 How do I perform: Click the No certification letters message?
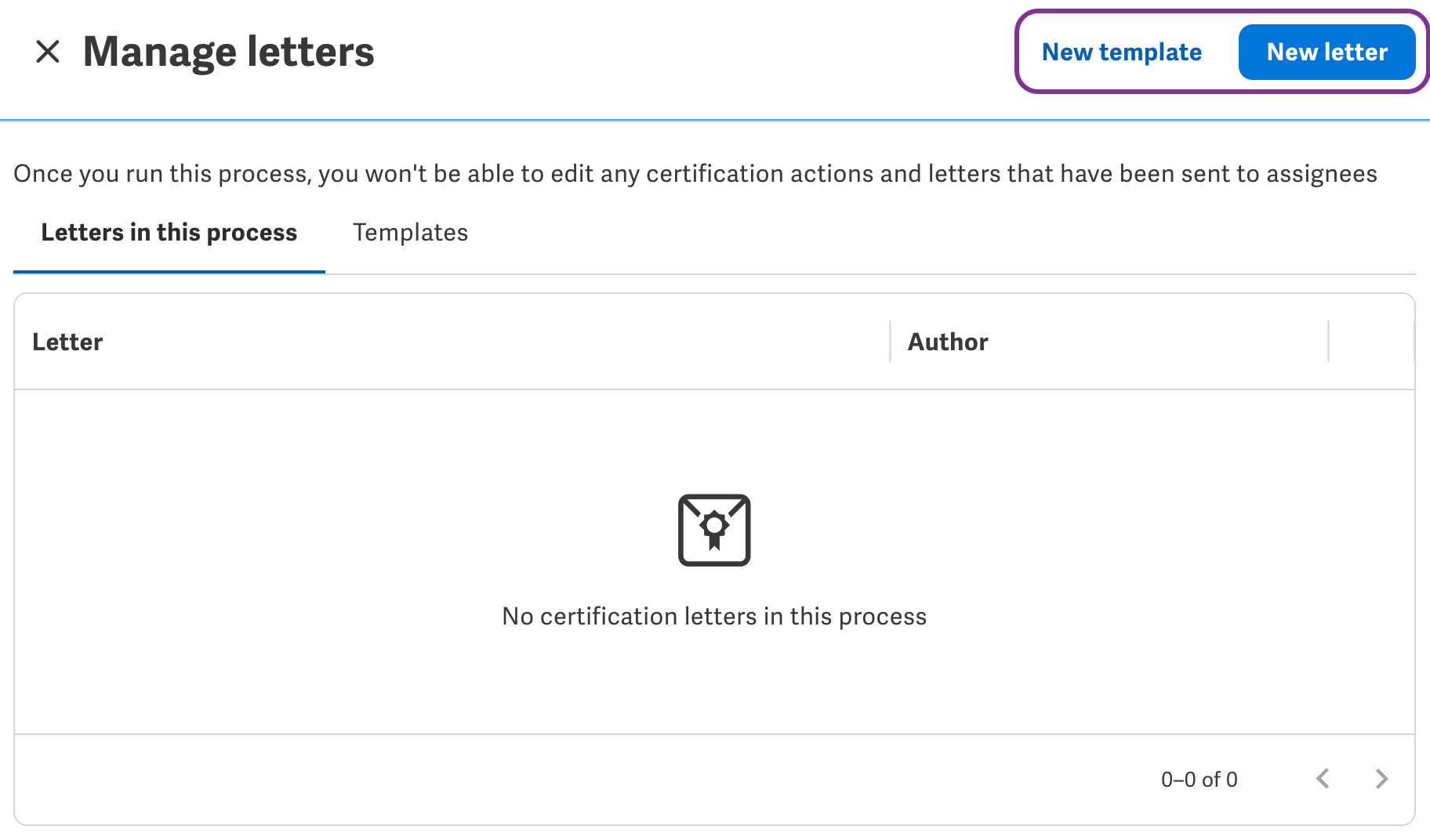coord(714,617)
